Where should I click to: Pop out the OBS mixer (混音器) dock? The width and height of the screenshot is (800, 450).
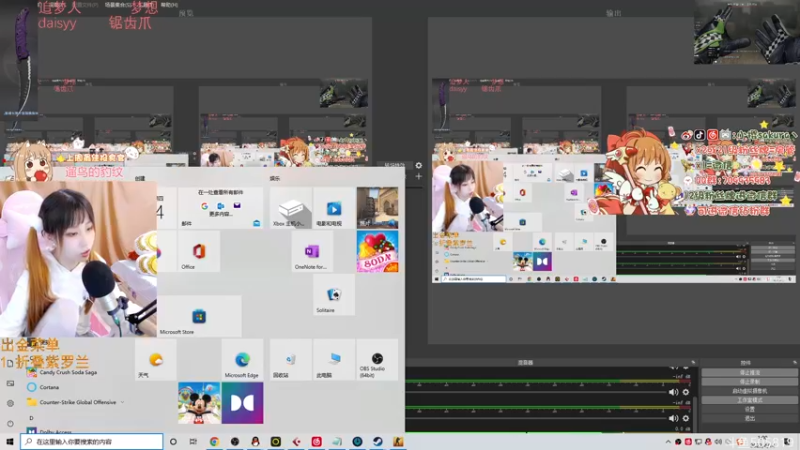coord(693,362)
